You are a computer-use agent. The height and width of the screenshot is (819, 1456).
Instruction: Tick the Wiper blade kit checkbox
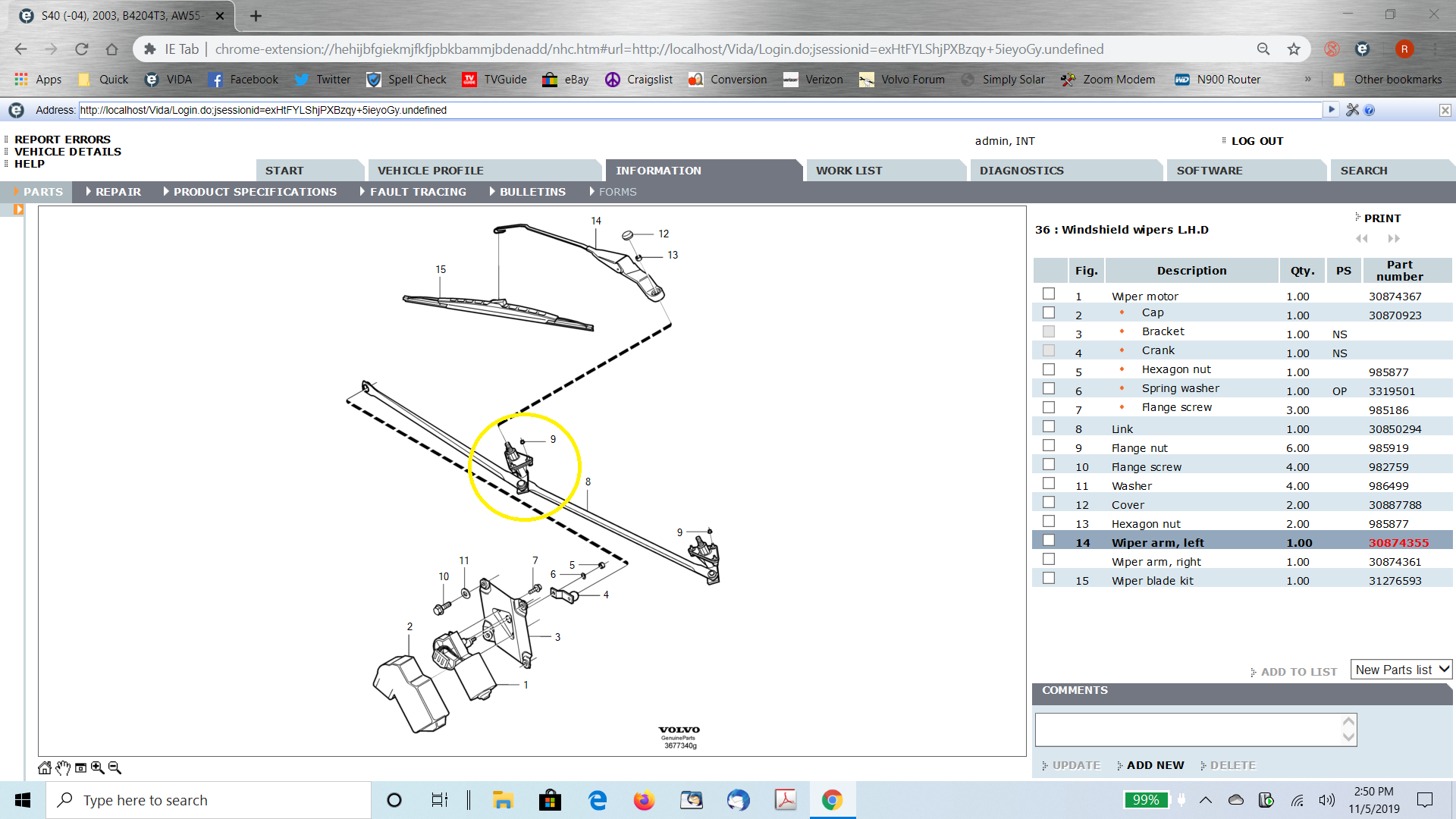coord(1049,578)
